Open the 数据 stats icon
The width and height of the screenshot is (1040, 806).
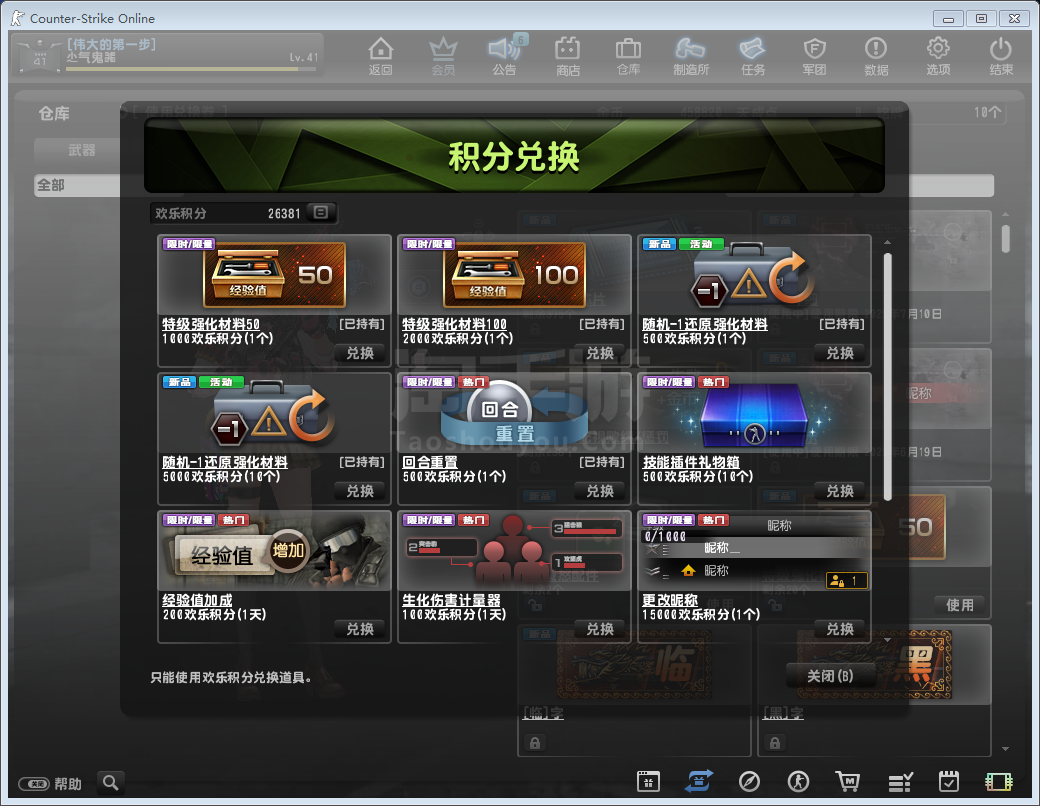[x=876, y=56]
